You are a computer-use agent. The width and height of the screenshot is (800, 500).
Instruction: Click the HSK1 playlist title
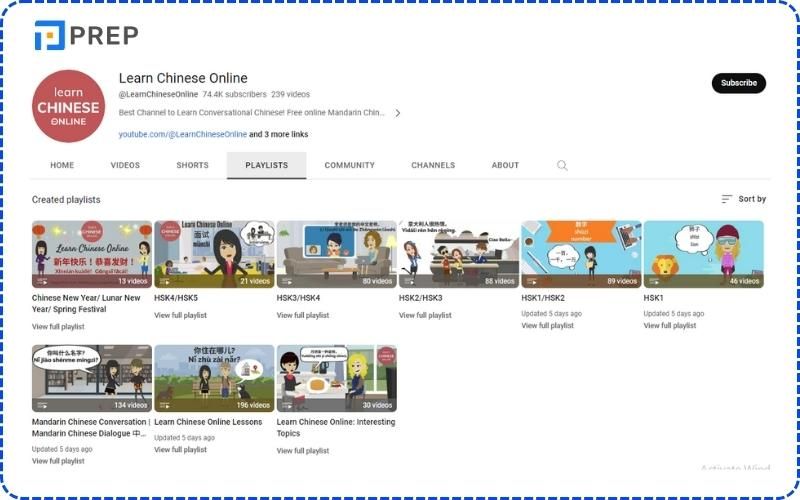coord(654,298)
